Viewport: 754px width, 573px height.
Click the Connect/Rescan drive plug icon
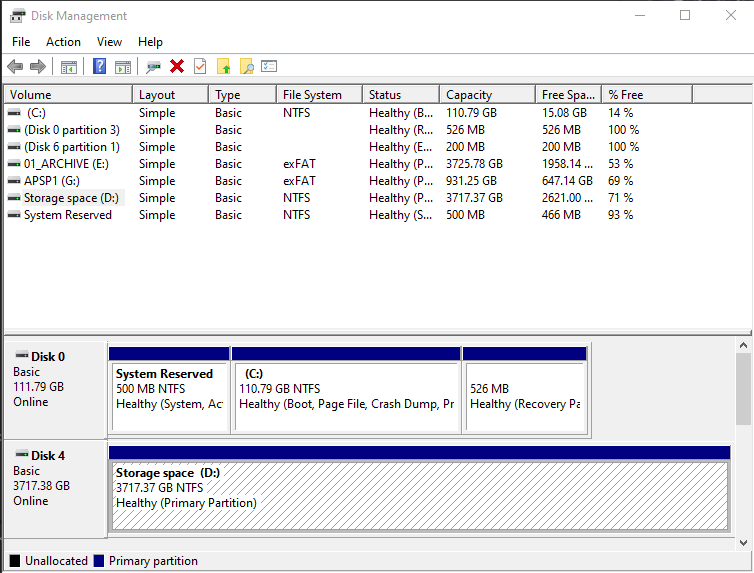coord(153,67)
